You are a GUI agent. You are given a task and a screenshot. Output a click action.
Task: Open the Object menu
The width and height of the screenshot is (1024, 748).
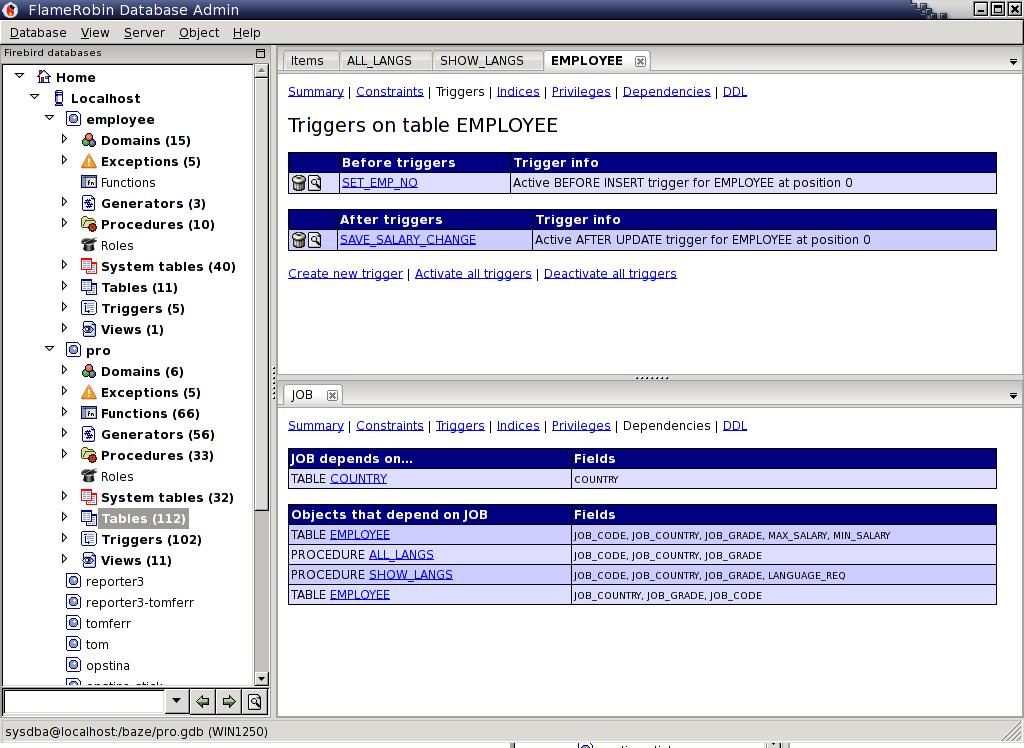(199, 33)
